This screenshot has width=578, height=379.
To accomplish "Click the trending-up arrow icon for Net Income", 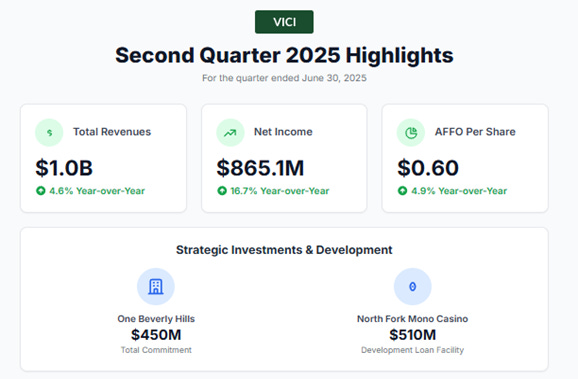I will tap(230, 132).
